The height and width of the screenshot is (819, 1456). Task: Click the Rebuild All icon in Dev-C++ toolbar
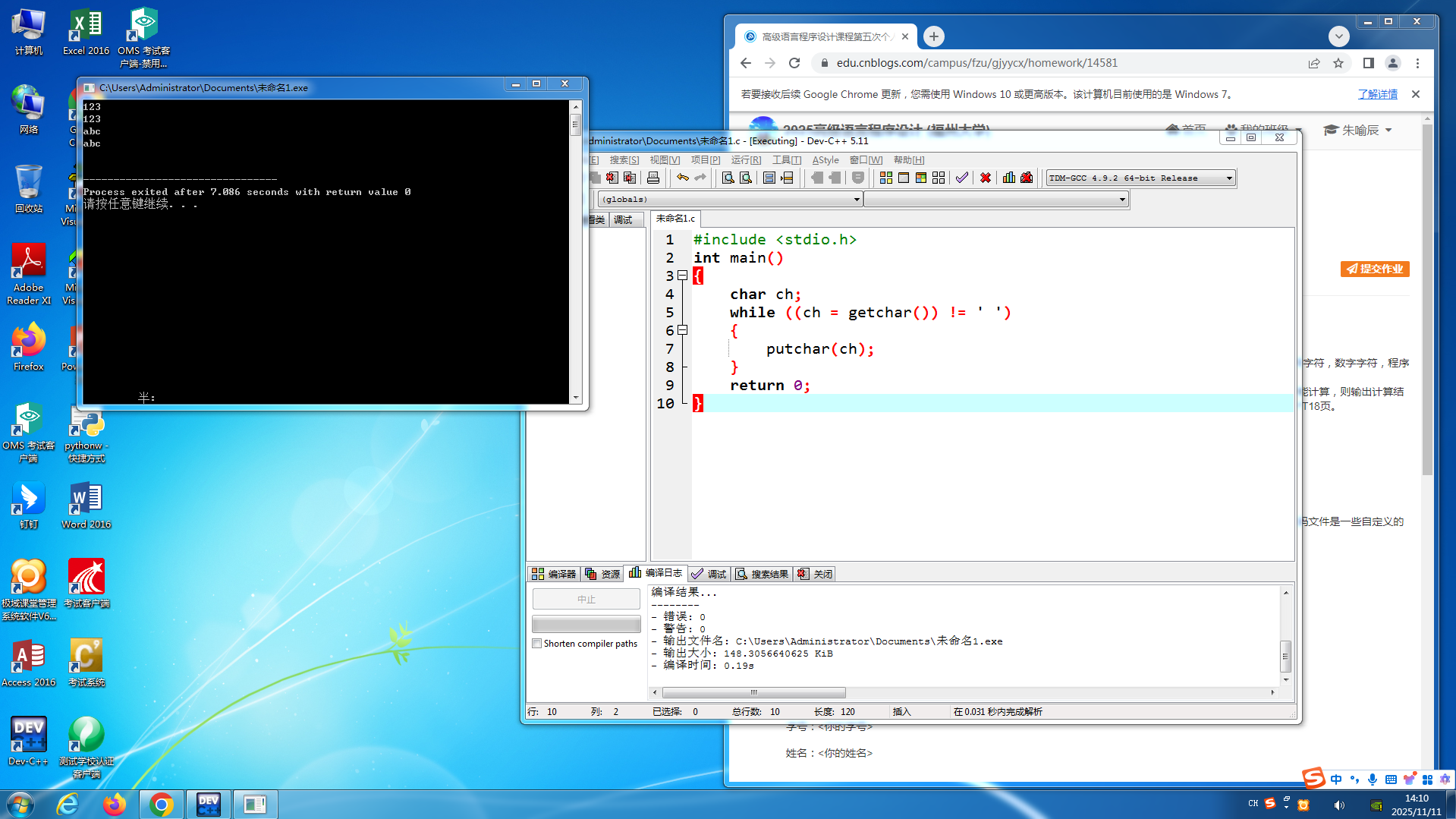[939, 178]
